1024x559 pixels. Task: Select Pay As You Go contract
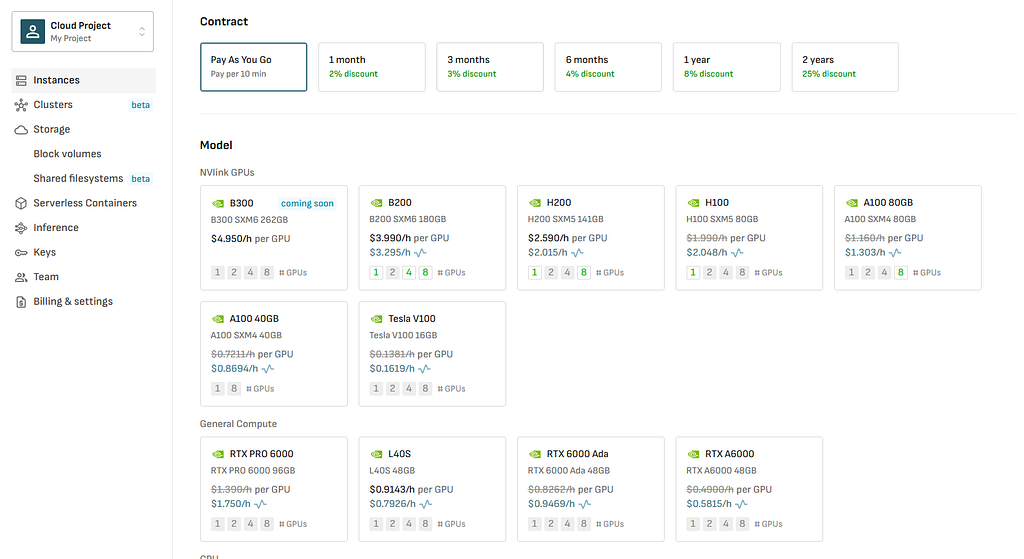click(253, 67)
